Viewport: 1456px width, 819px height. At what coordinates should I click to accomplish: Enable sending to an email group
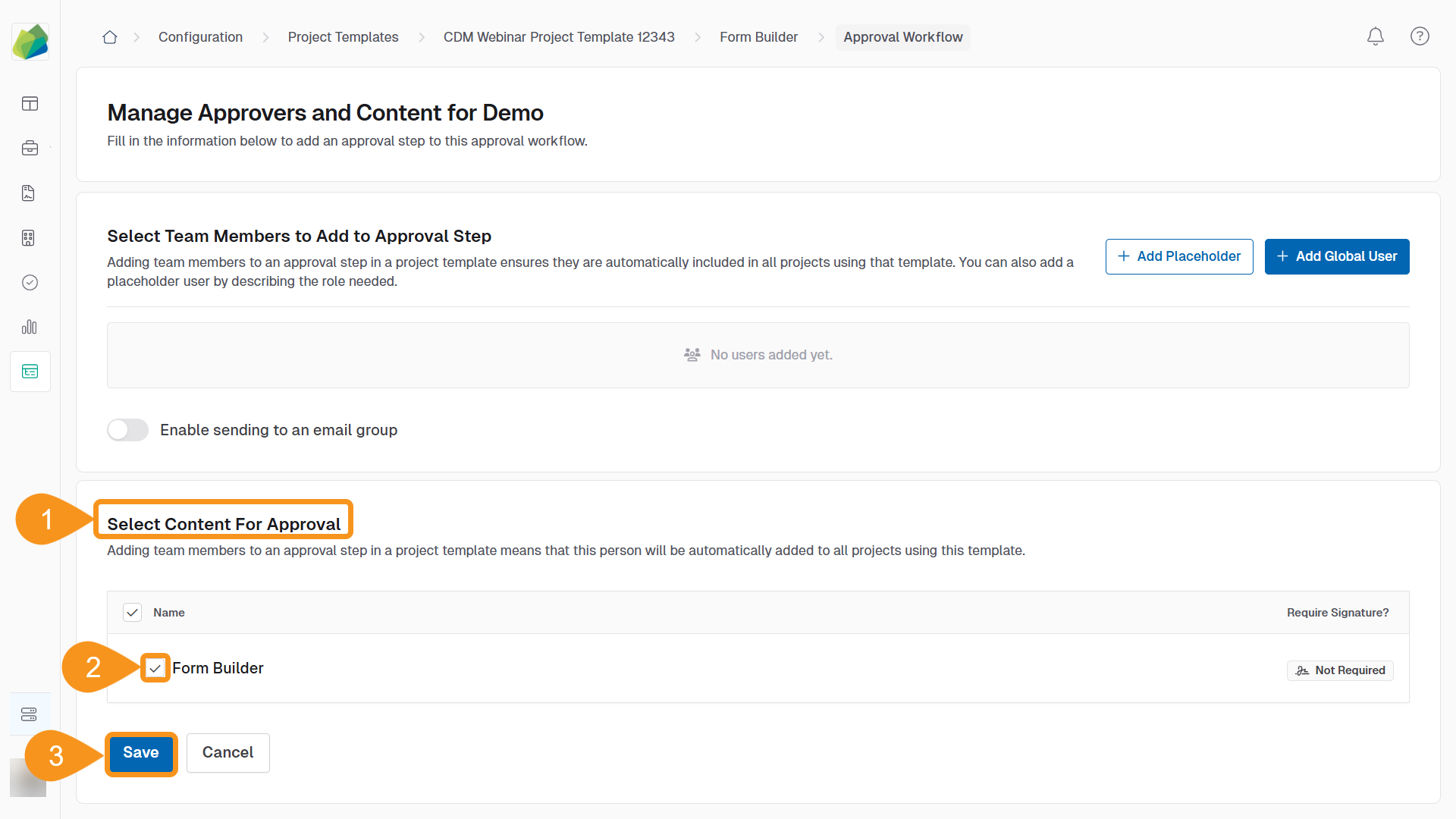click(x=127, y=430)
